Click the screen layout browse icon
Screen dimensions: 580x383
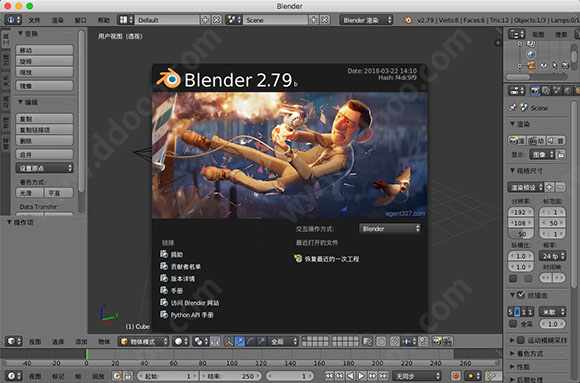pyautogui.click(x=125, y=20)
